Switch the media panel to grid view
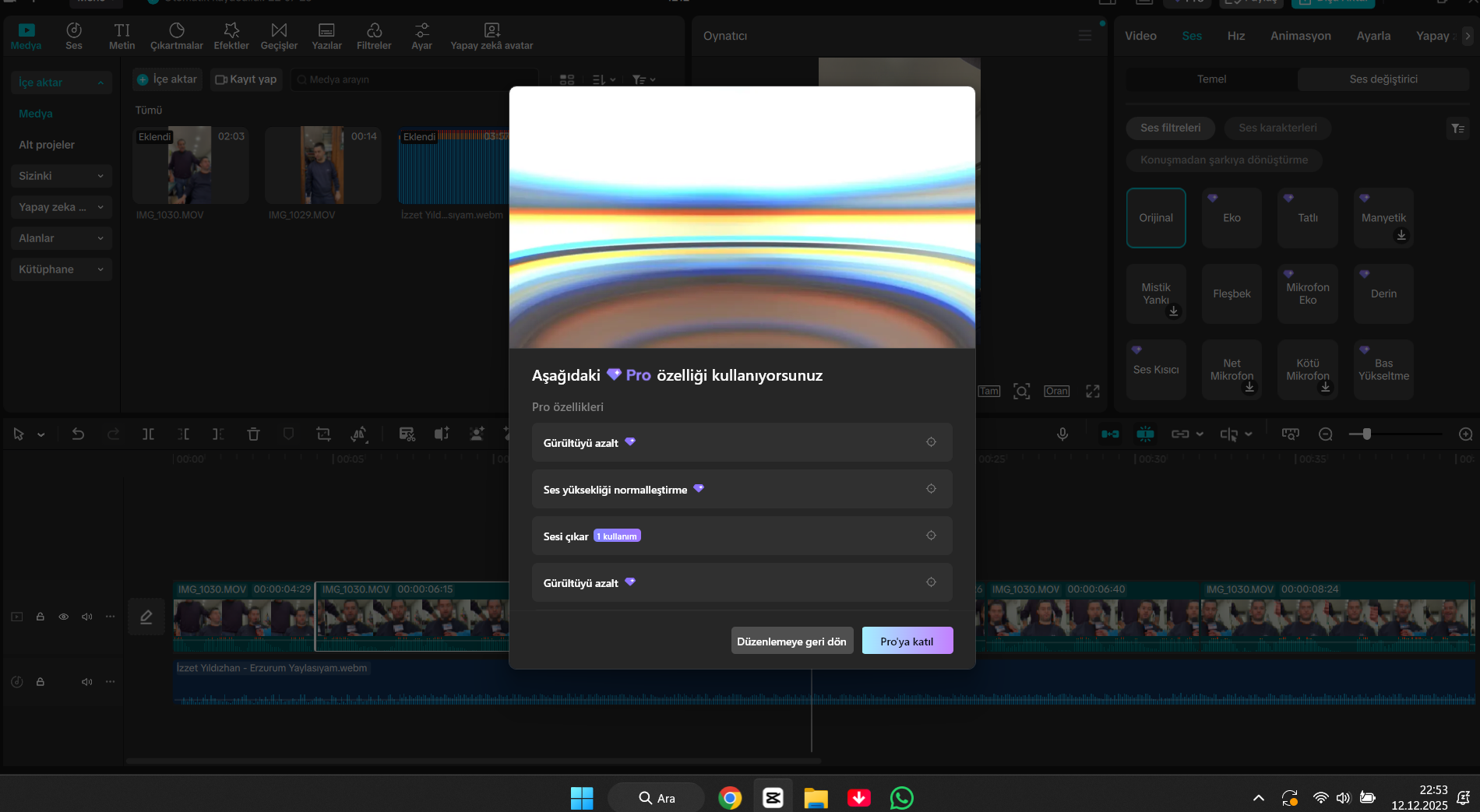This screenshot has height=812, width=1480. [x=567, y=79]
